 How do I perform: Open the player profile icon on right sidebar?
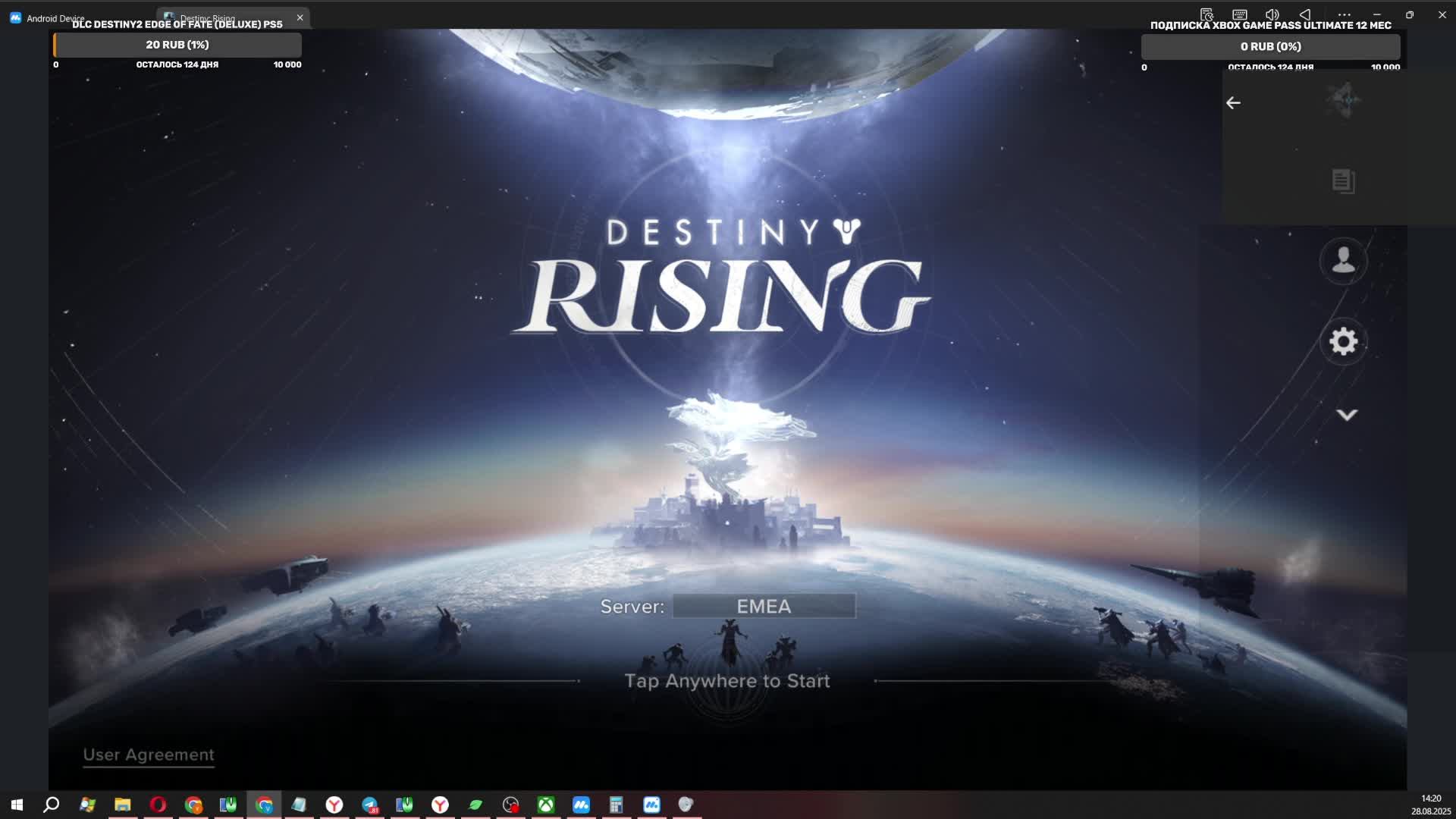pos(1343,261)
